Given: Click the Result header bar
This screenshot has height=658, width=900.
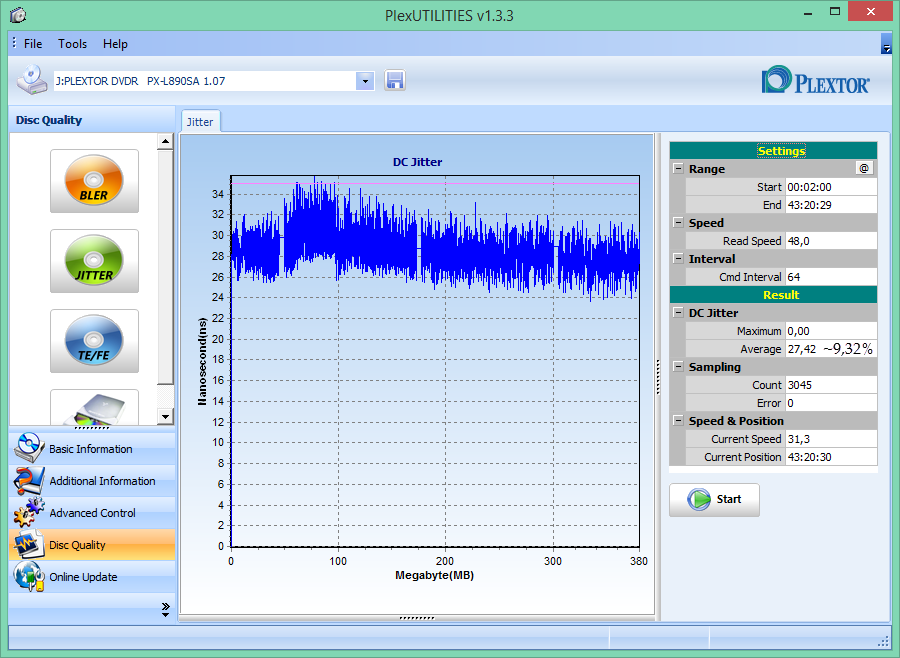Looking at the screenshot, I should click(773, 295).
